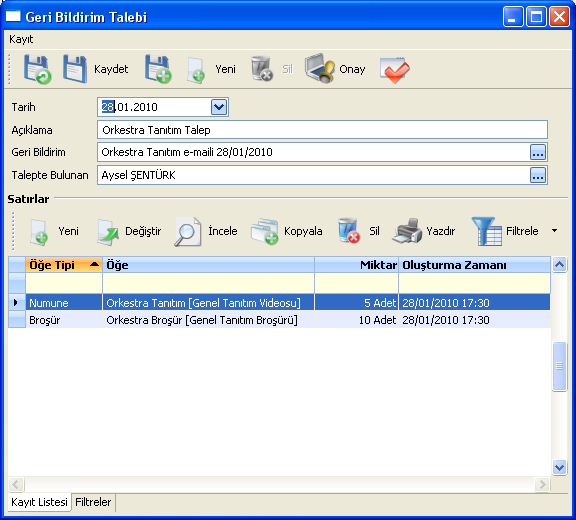Viewport: 576px width, 520px height.
Task: Switch to the Filtreler tab
Action: click(93, 502)
